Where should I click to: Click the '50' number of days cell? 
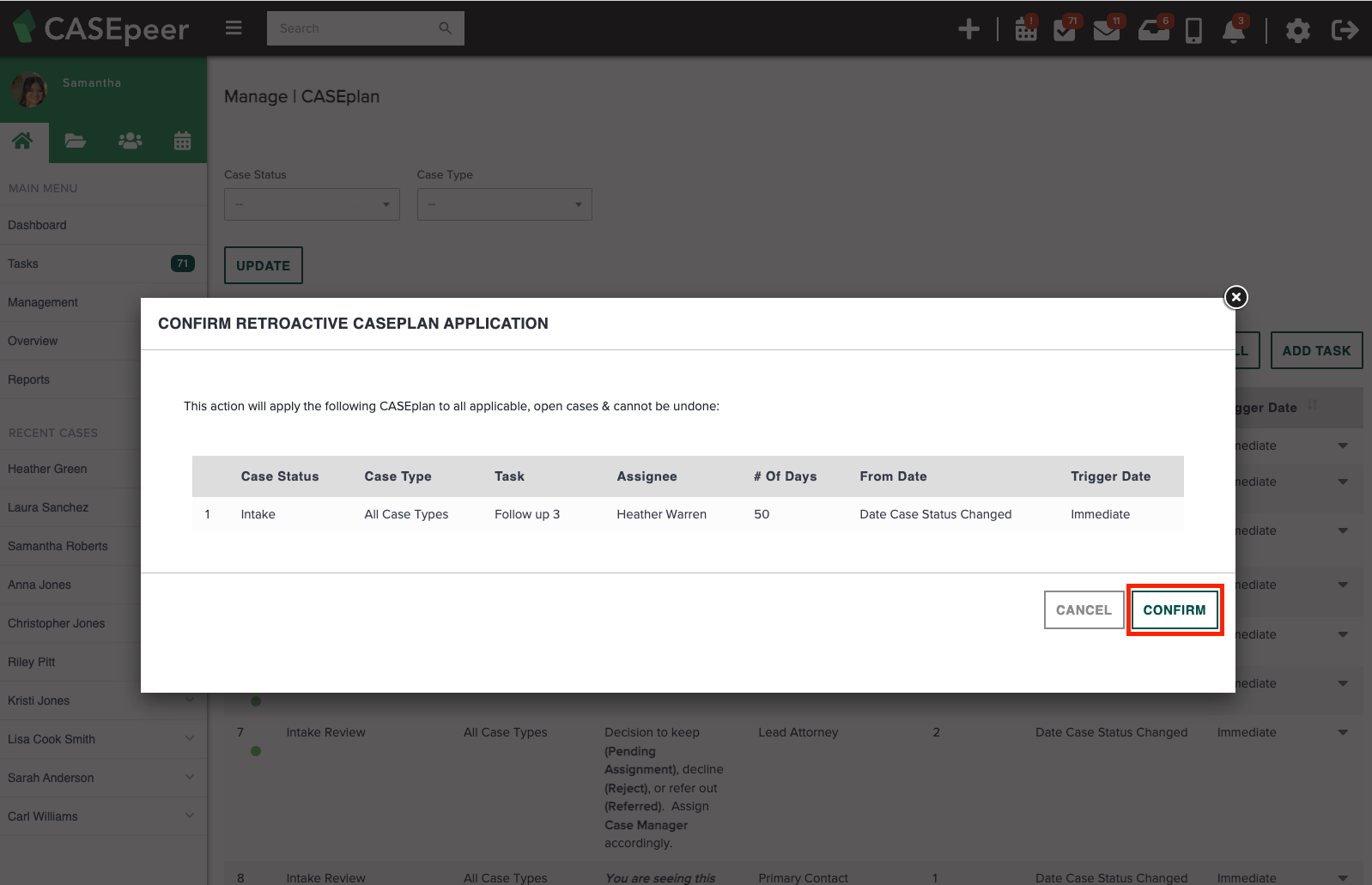(762, 514)
